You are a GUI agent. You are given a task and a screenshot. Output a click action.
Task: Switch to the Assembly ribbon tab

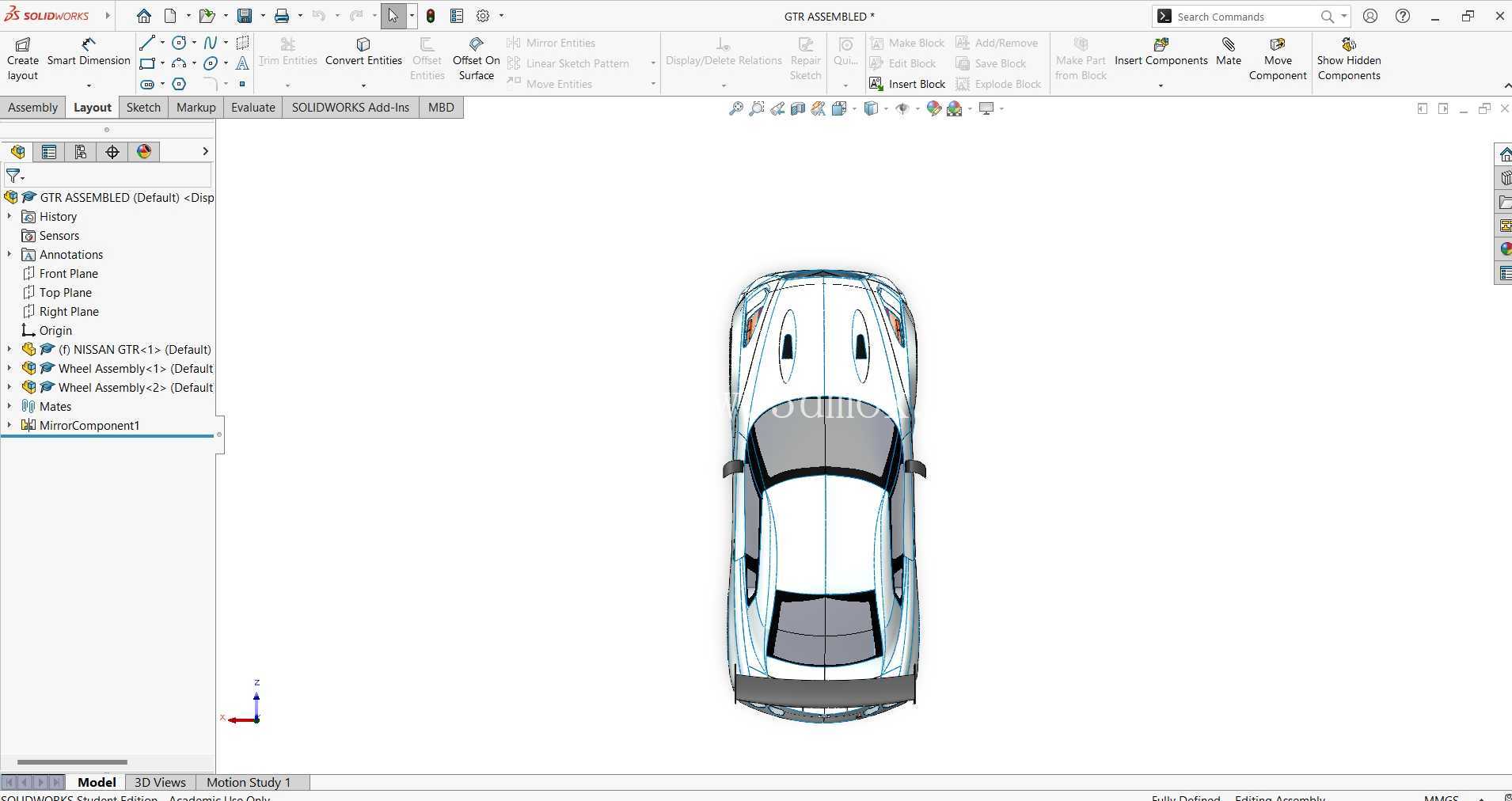tap(32, 108)
